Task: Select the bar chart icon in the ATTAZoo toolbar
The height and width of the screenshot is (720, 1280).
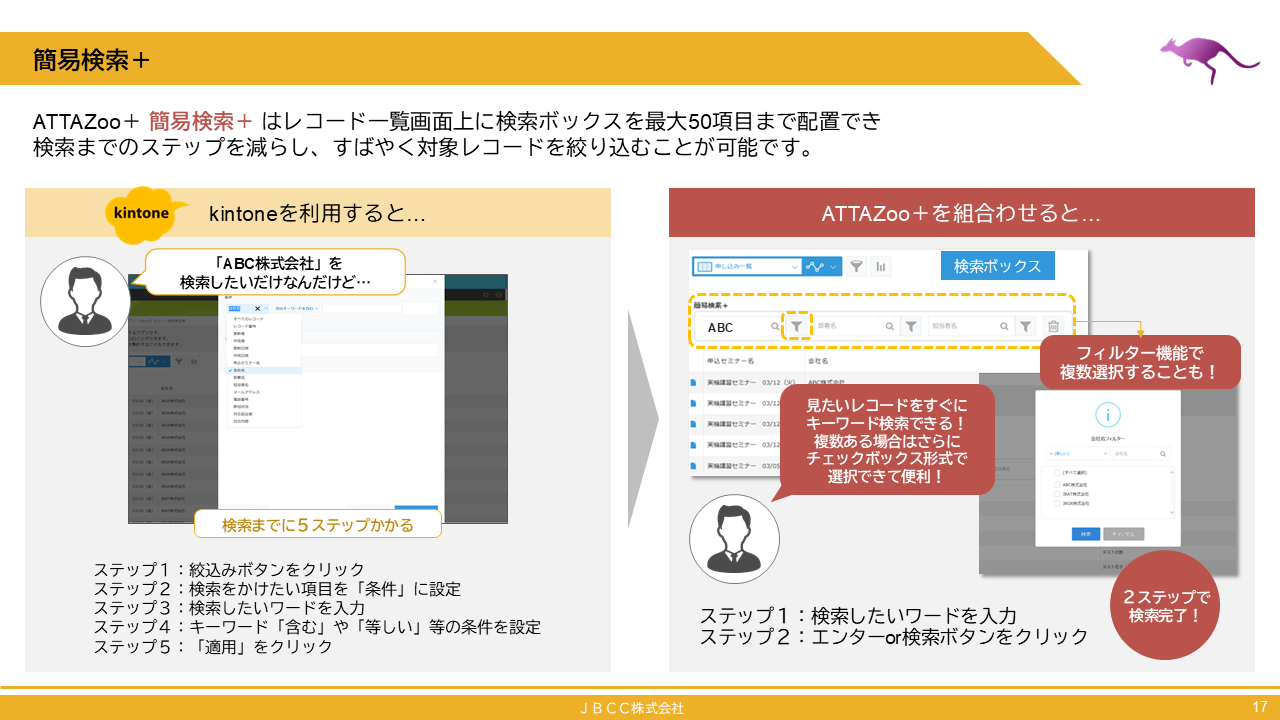Action: click(x=881, y=267)
